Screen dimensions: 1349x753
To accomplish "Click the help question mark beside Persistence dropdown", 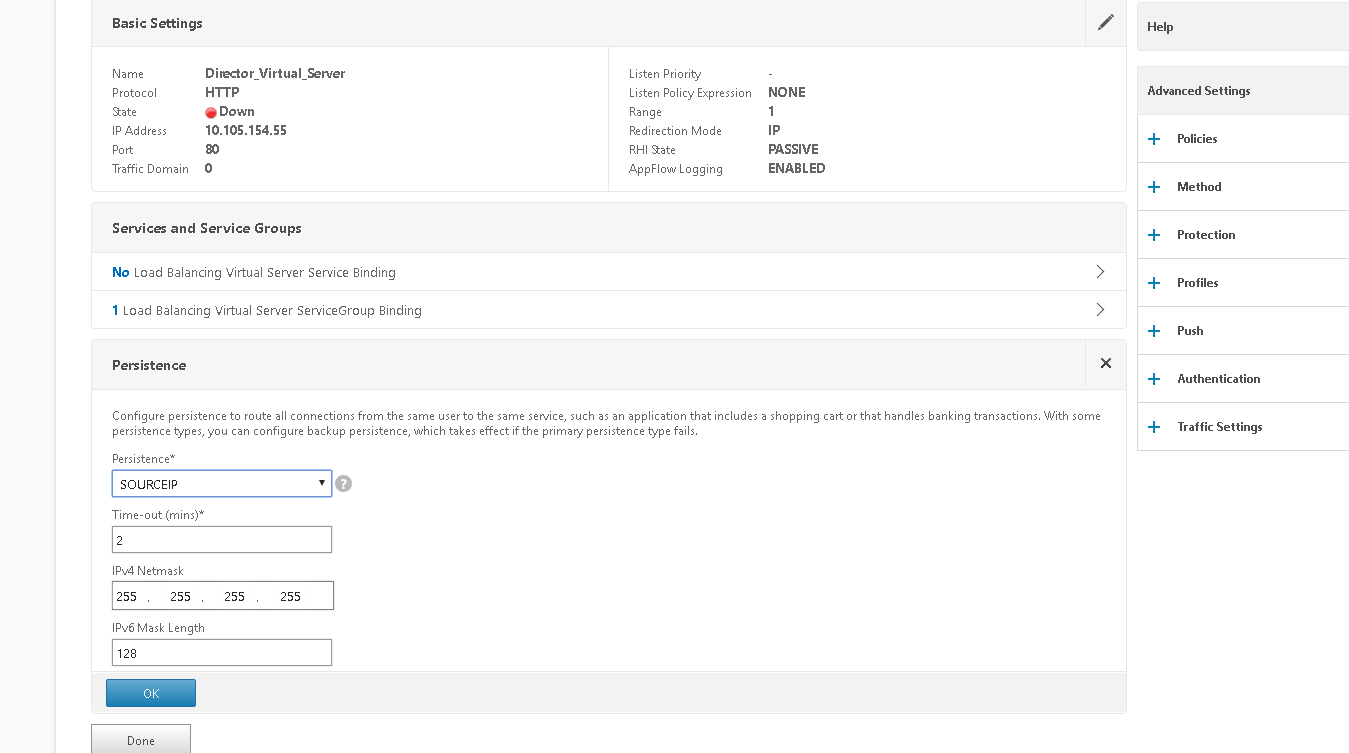I will click(343, 484).
